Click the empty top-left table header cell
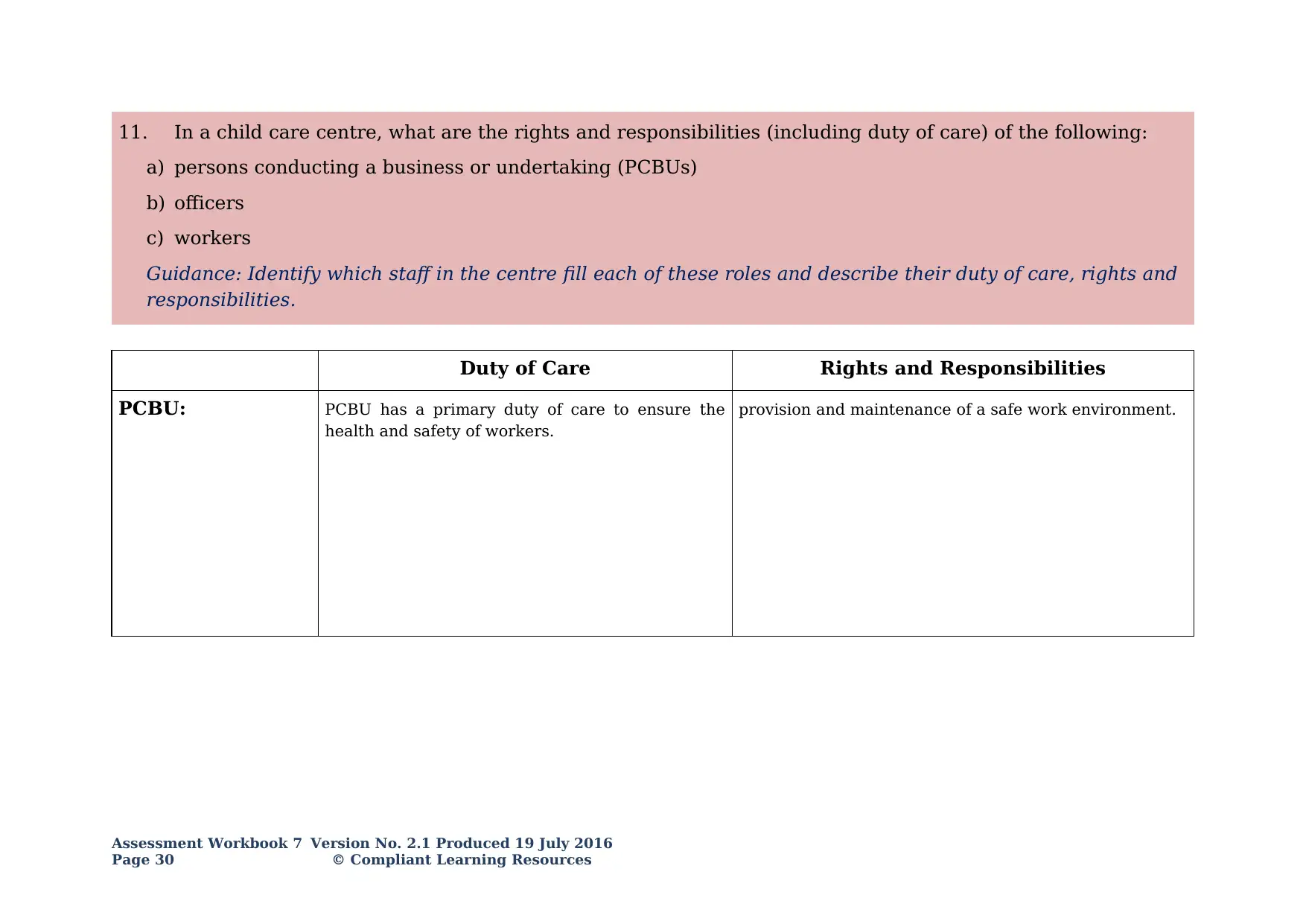The width and height of the screenshot is (1306, 924). [215, 370]
